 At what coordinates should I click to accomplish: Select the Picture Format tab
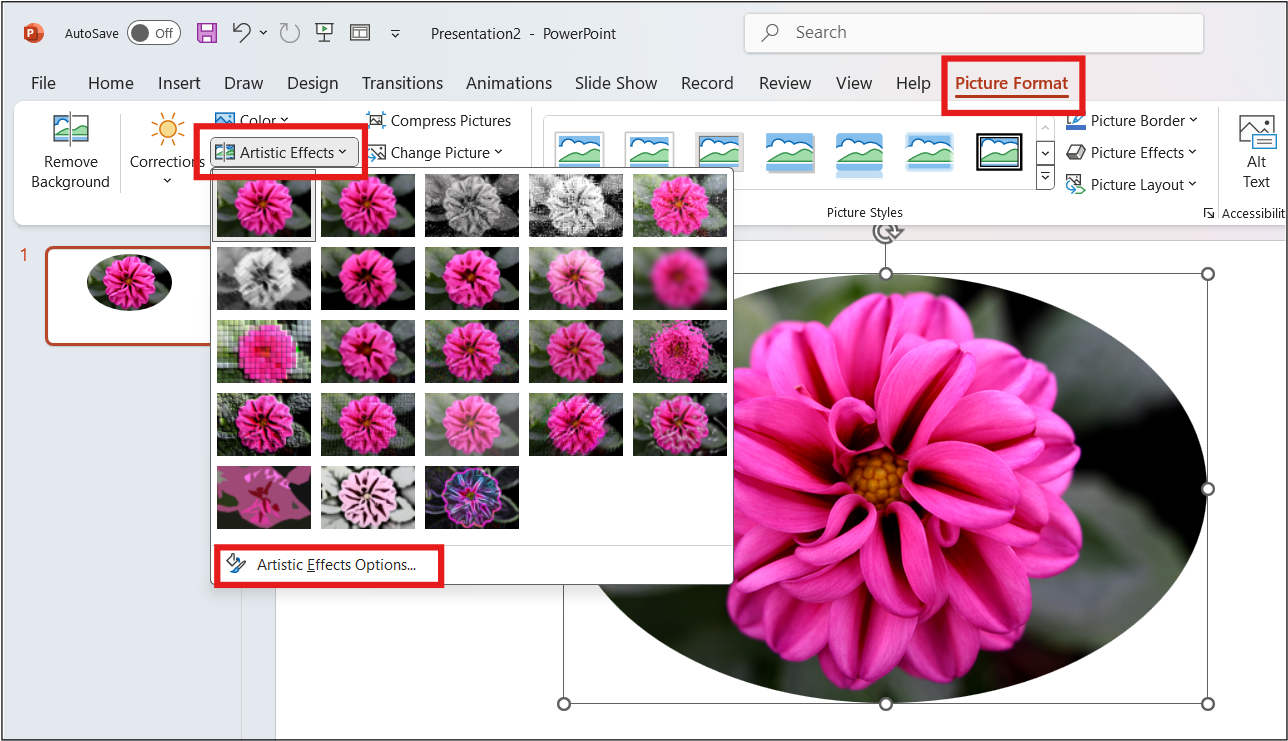pyautogui.click(x=1011, y=83)
